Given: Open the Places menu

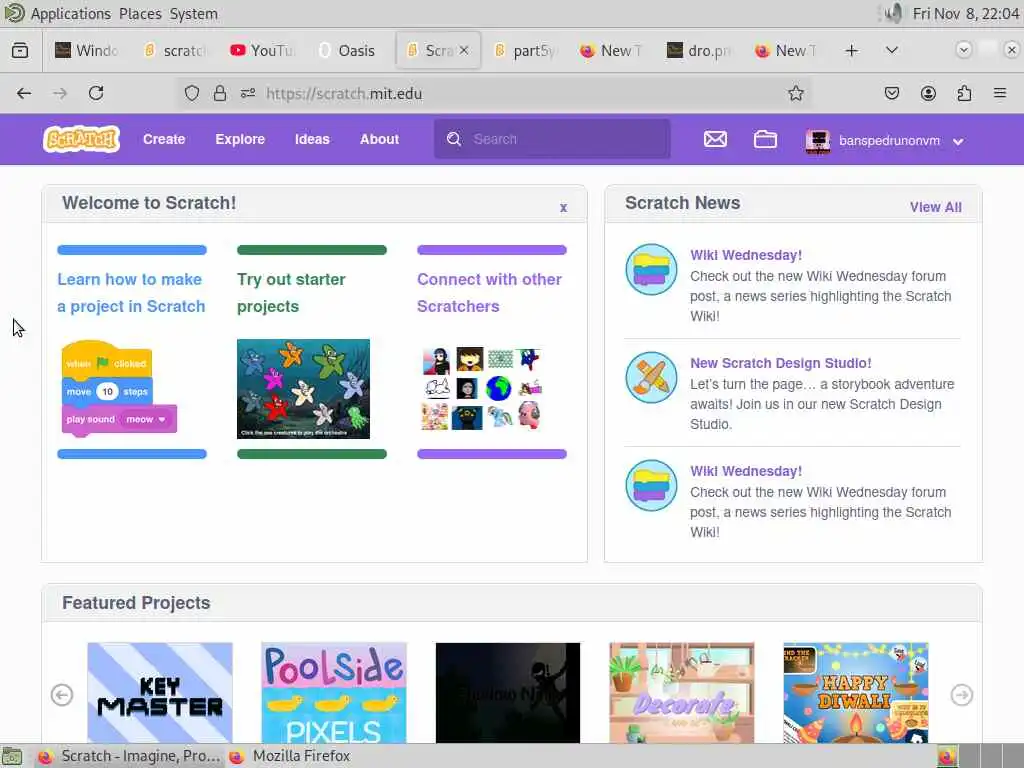Looking at the screenshot, I should [x=140, y=14].
